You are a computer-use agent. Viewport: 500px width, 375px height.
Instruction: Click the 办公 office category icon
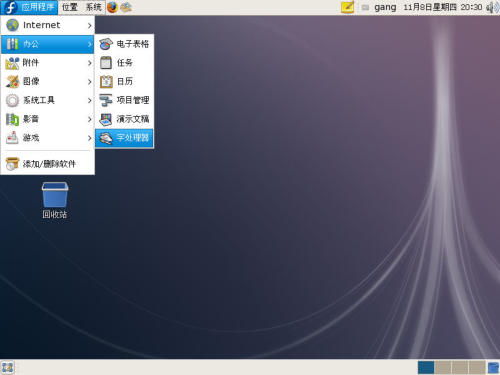point(12,44)
